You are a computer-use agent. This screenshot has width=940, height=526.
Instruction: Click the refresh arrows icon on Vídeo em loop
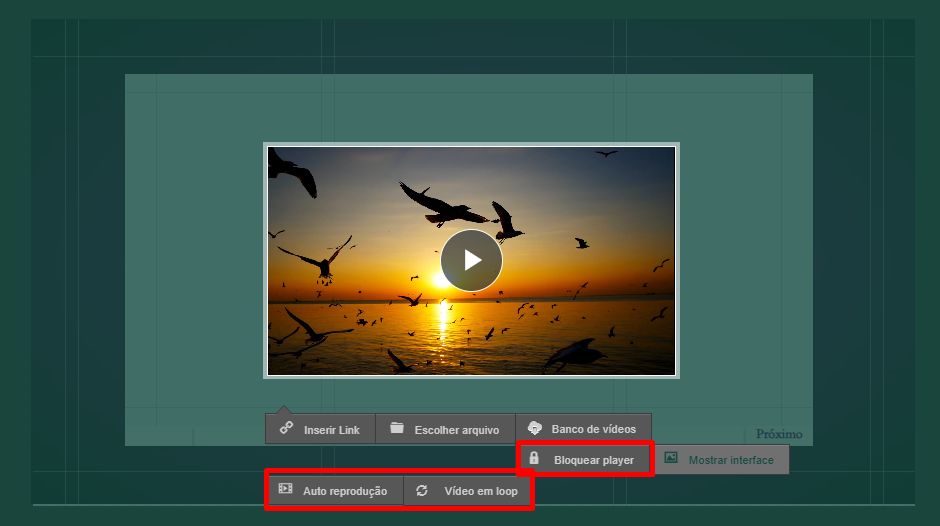422,491
